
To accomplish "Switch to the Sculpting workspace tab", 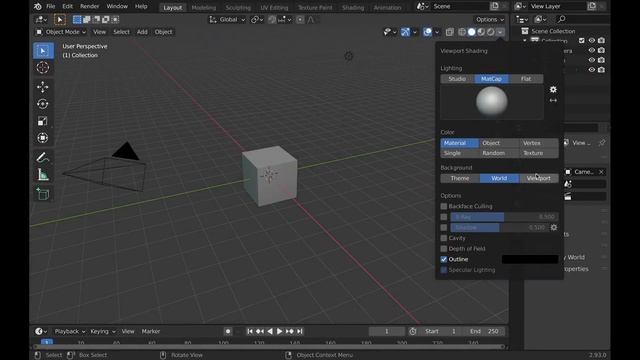I will [x=238, y=7].
